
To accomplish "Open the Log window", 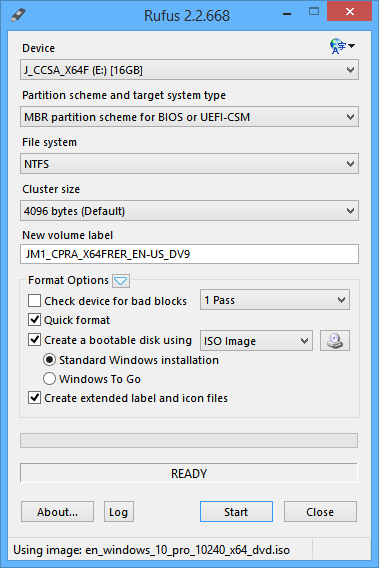I will [119, 512].
